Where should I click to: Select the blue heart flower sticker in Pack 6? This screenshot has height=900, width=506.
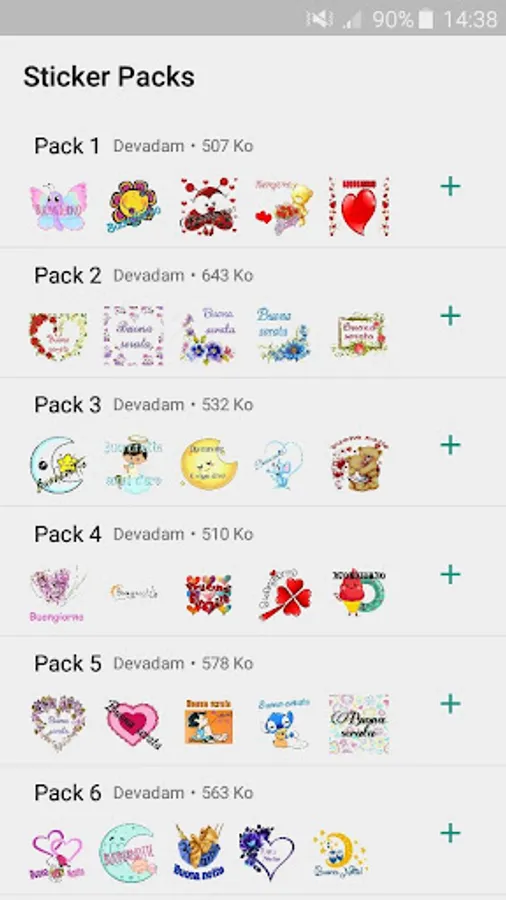[267, 853]
